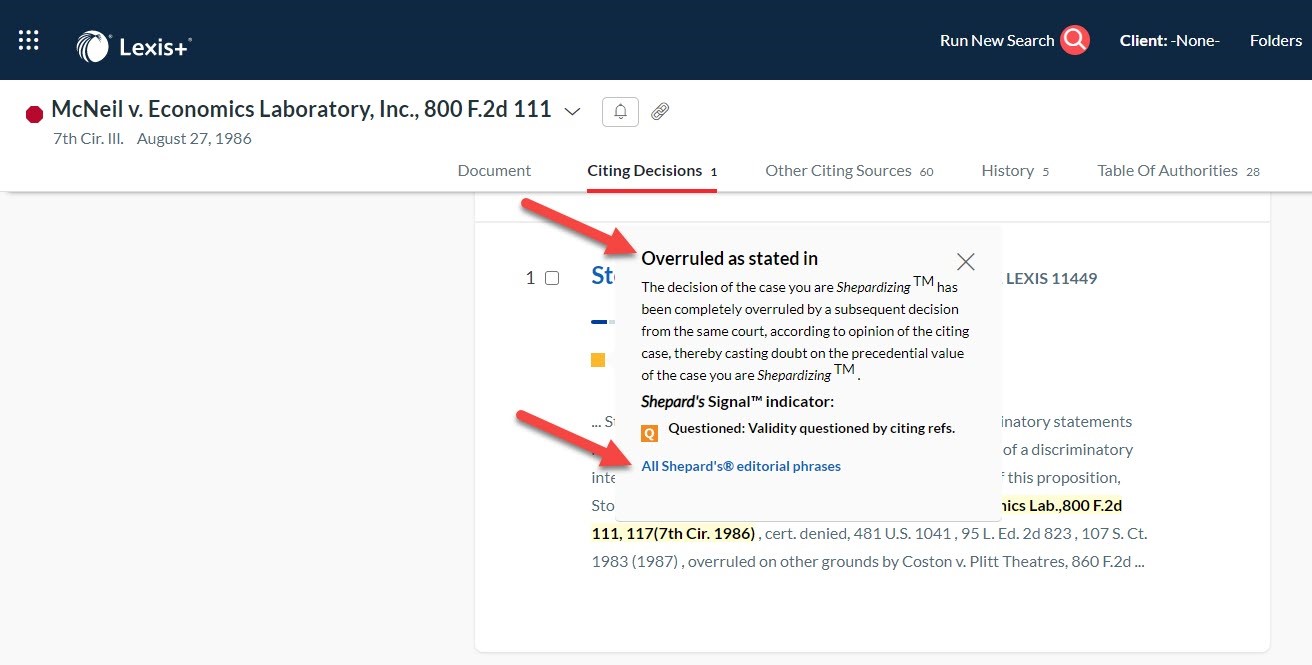Switch to the Document tab

pyautogui.click(x=494, y=170)
